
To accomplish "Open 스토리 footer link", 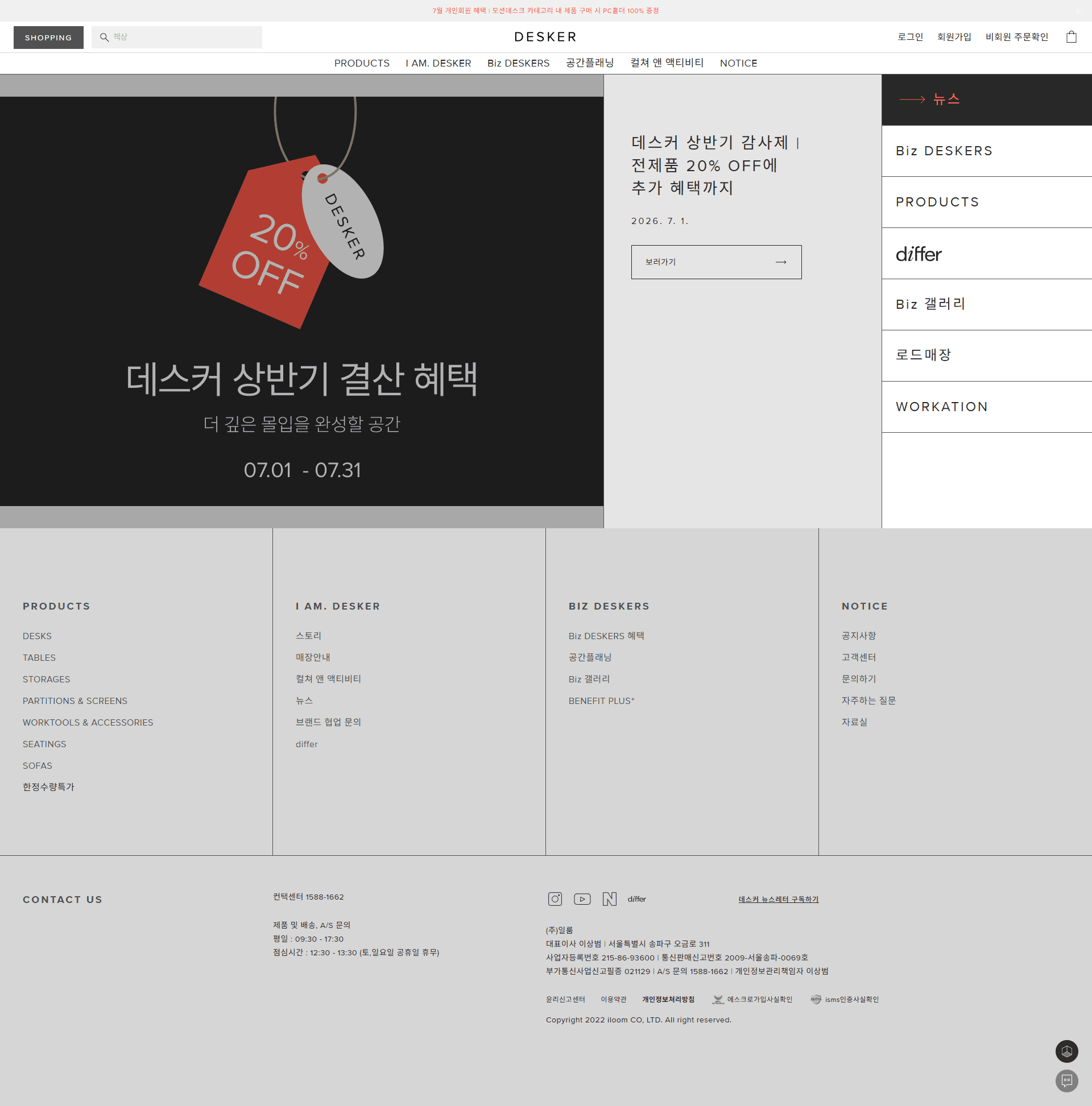I will (309, 636).
